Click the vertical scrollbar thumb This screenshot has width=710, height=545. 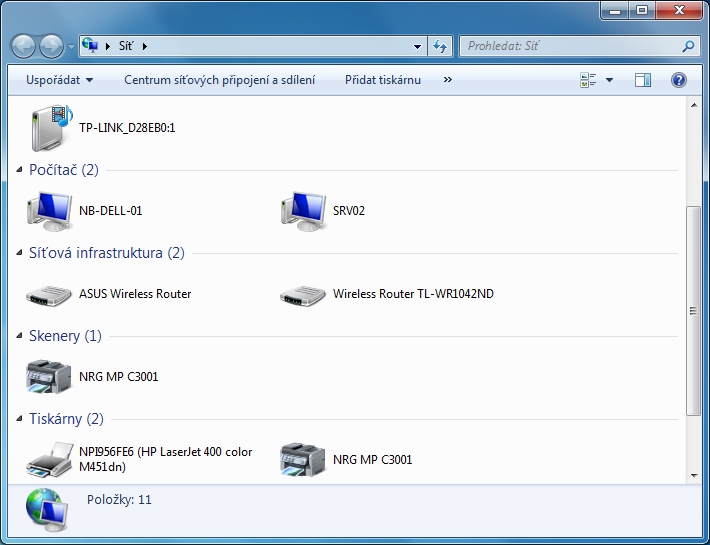pyautogui.click(x=692, y=310)
